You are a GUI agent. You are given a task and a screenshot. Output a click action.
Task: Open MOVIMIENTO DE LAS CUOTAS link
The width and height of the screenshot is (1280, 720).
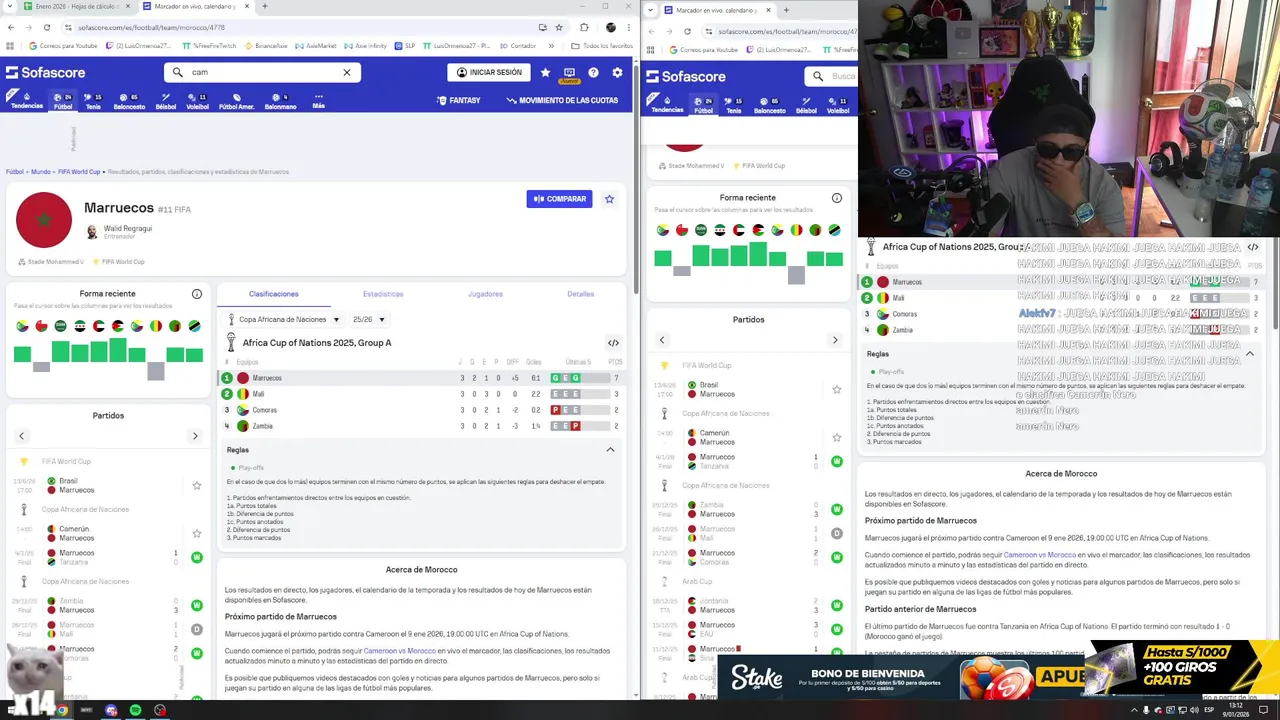(562, 101)
